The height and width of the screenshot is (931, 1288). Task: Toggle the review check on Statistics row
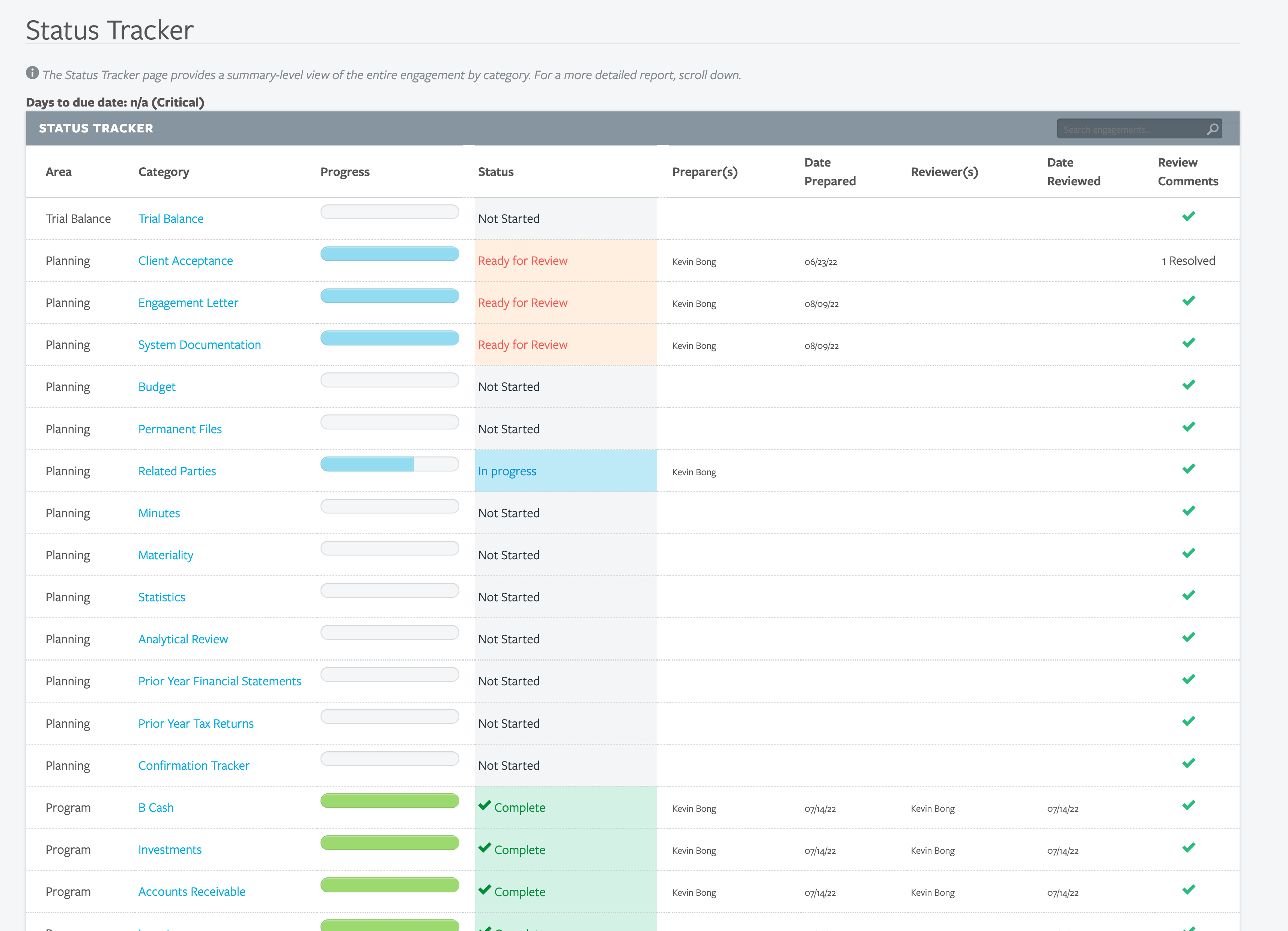(1189, 595)
